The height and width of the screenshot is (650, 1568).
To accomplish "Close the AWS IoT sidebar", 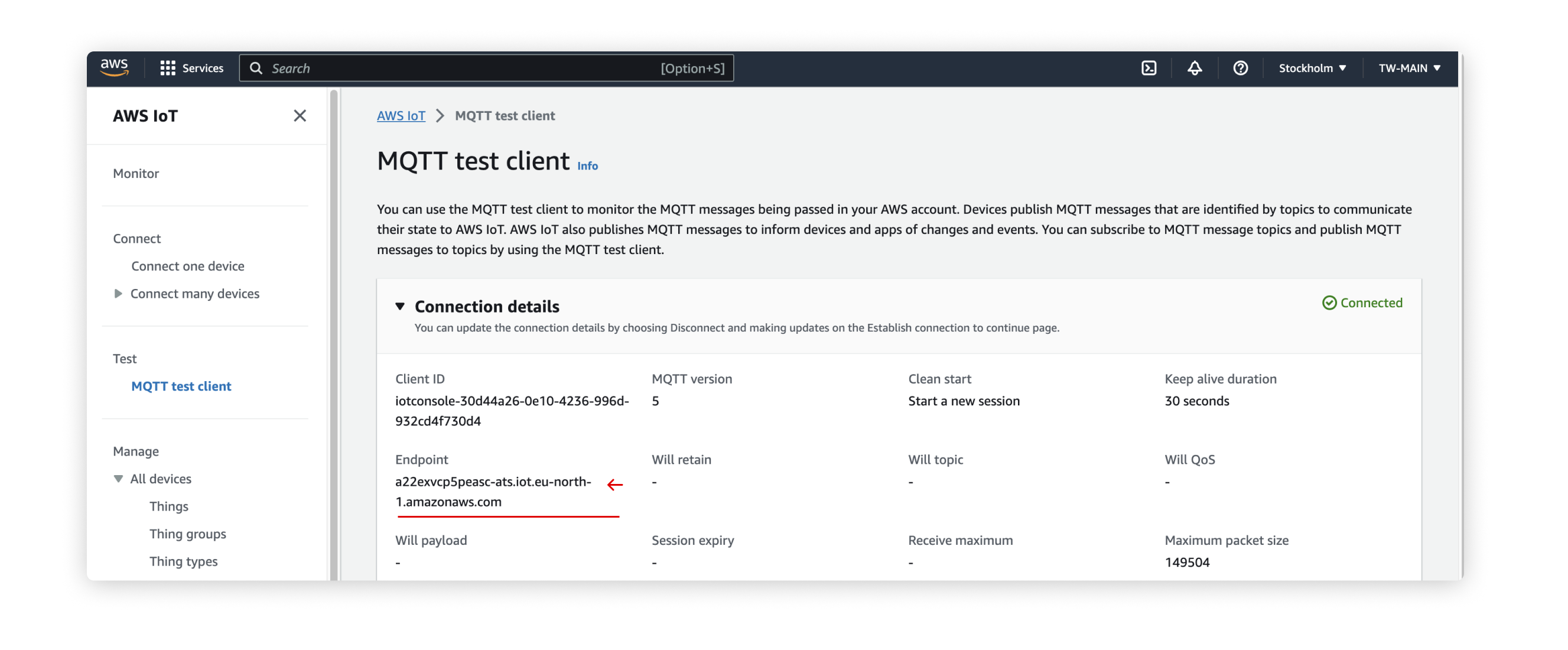I will 300,116.
